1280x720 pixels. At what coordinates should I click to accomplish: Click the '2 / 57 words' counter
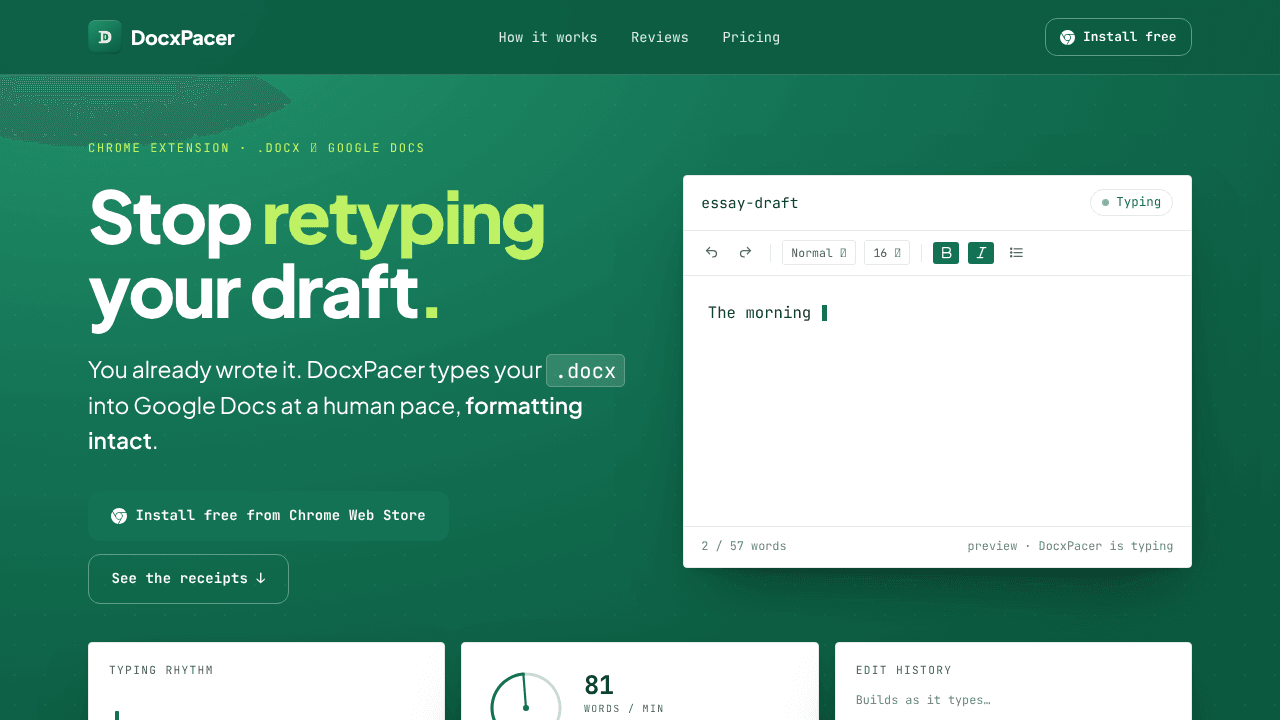pos(744,546)
